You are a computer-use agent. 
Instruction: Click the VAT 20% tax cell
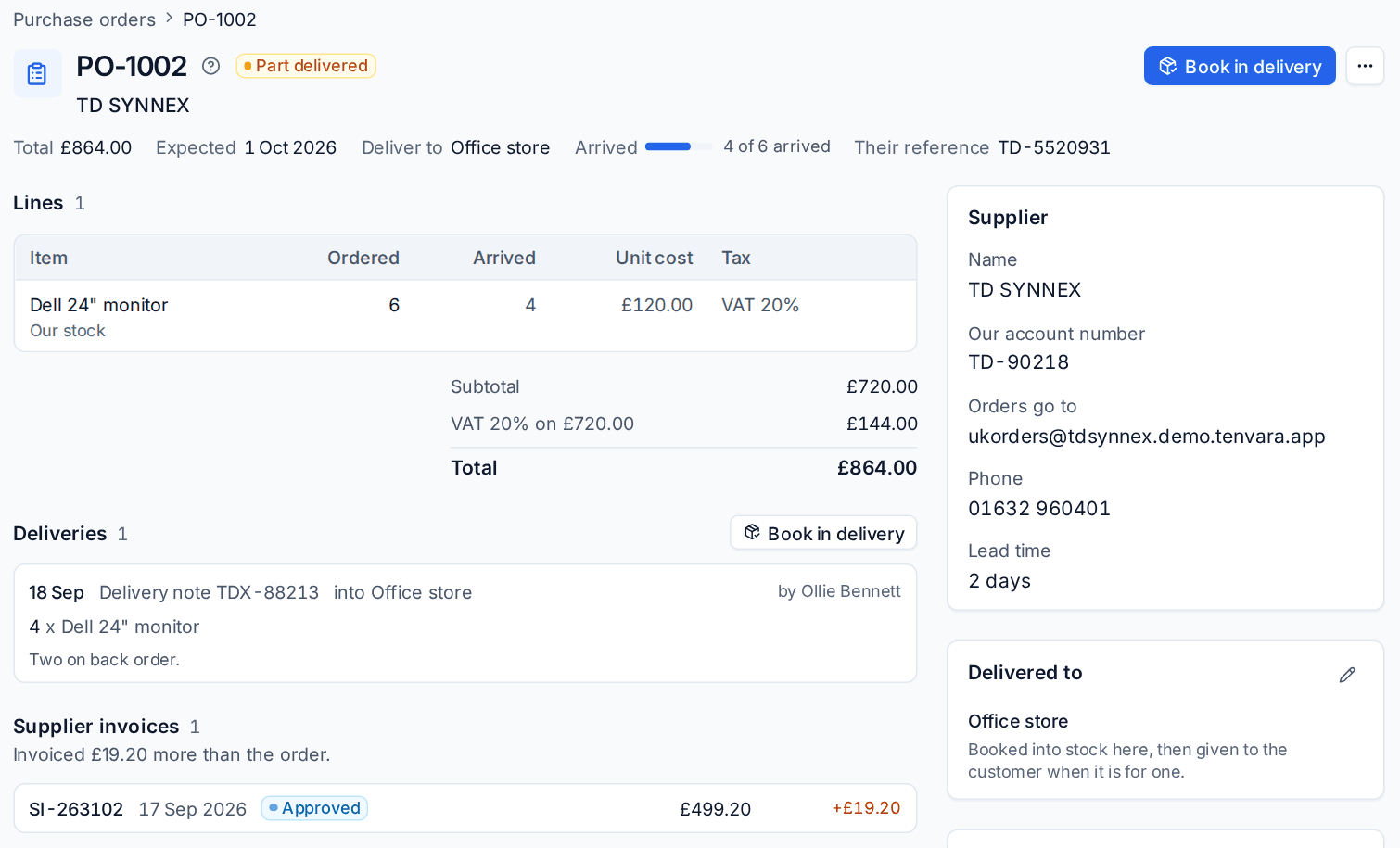(760, 305)
